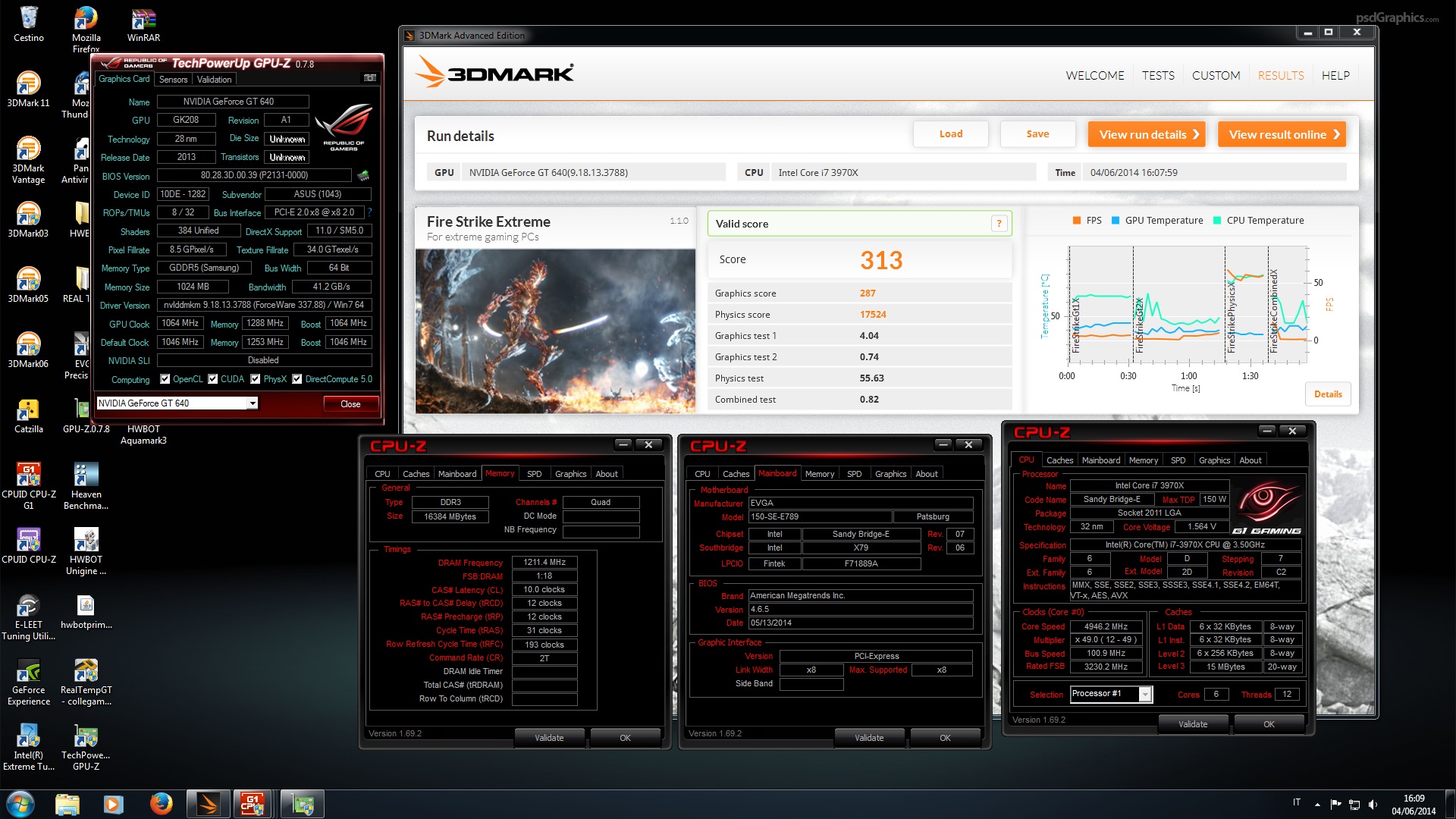Click the View run details button
1456x819 pixels.
tap(1147, 134)
